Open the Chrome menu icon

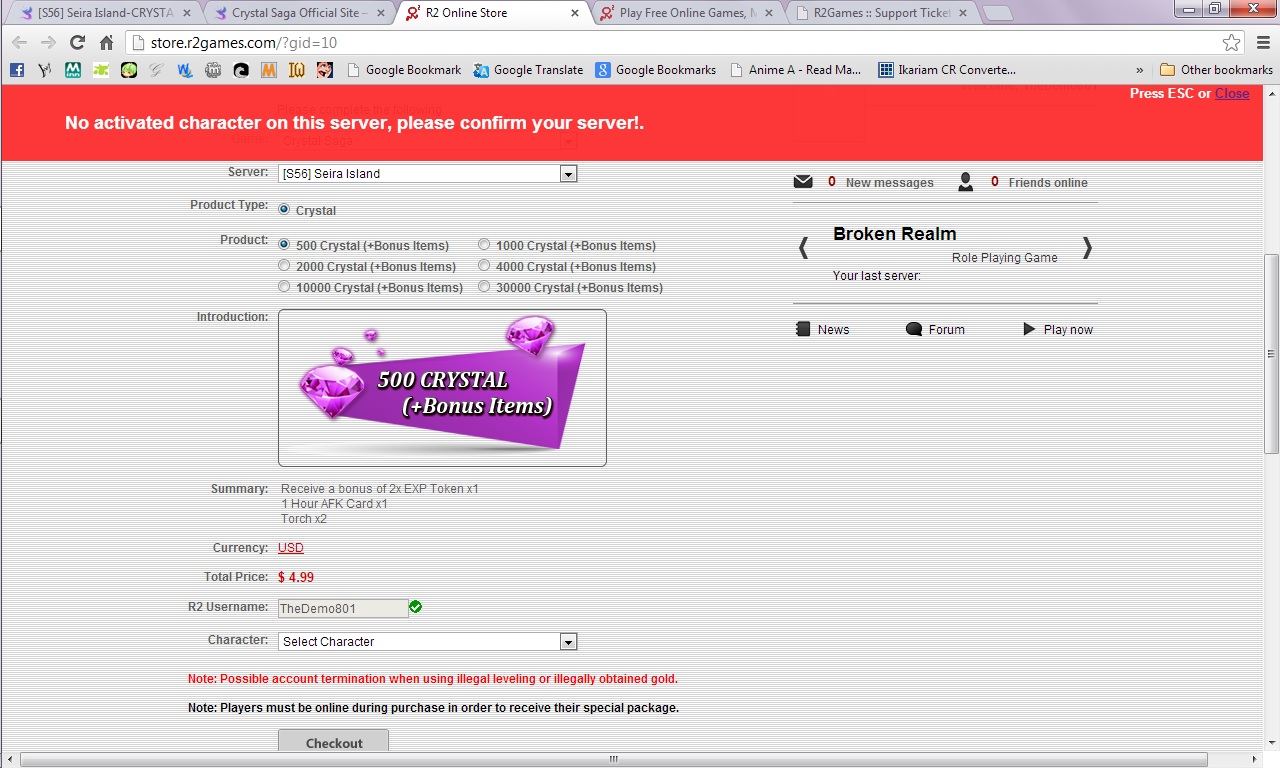click(x=1262, y=43)
